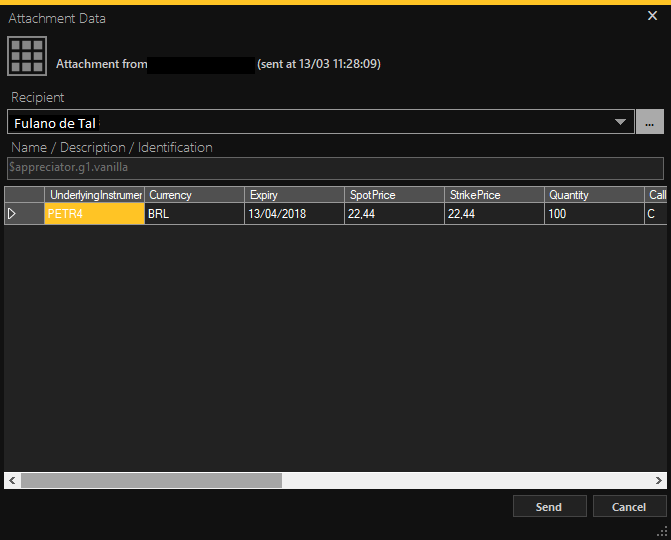The width and height of the screenshot is (671, 540).
Task: Select the 13/04/2018 expiry cell
Action: (x=294, y=214)
